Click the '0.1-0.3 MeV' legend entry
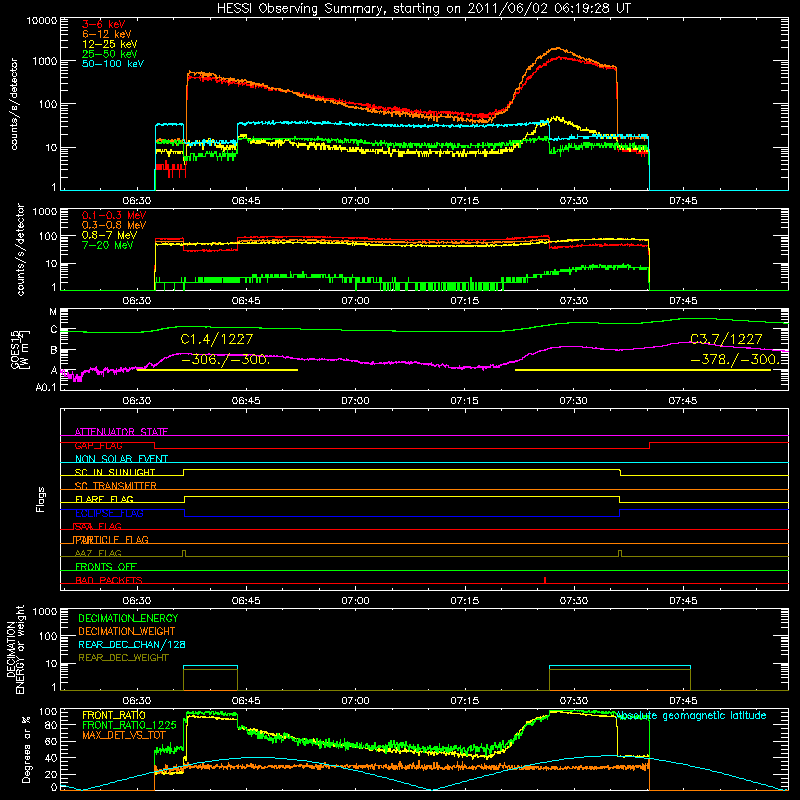This screenshot has width=800, height=800. pos(114,215)
